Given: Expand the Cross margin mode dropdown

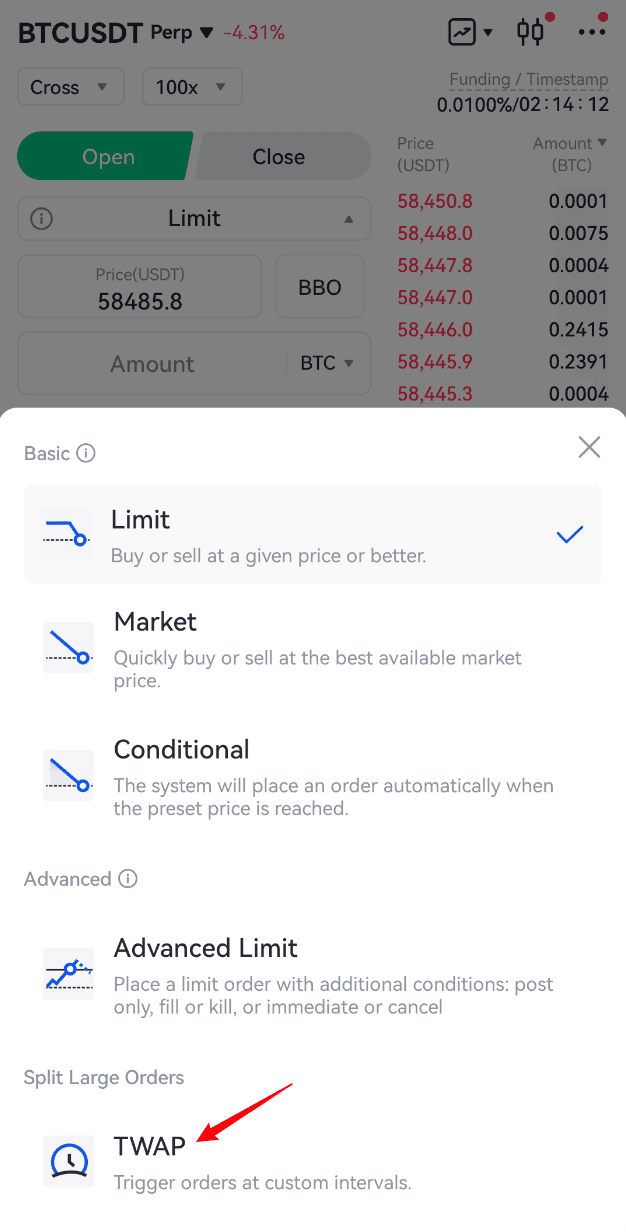Looking at the screenshot, I should click(70, 87).
